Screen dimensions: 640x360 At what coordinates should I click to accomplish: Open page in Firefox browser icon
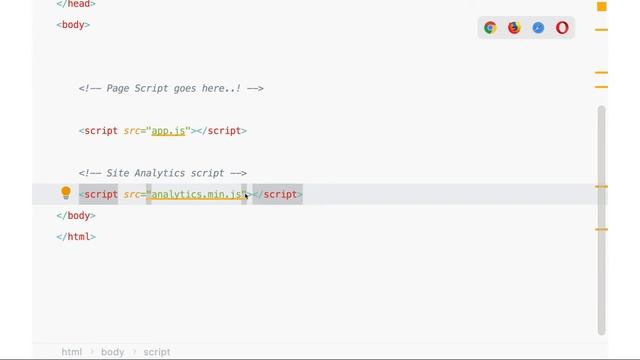click(514, 27)
